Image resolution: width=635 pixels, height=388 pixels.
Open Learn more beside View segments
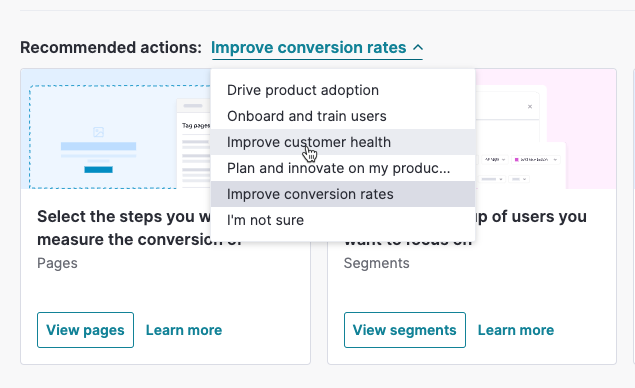click(x=516, y=330)
